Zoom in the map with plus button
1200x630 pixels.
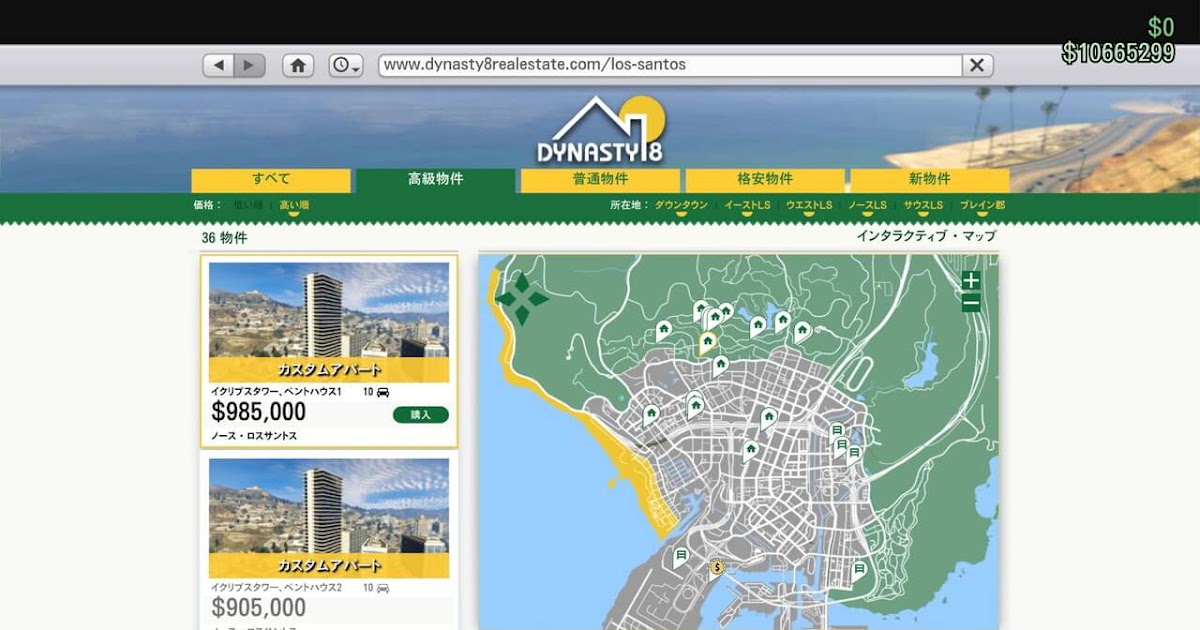[x=971, y=280]
